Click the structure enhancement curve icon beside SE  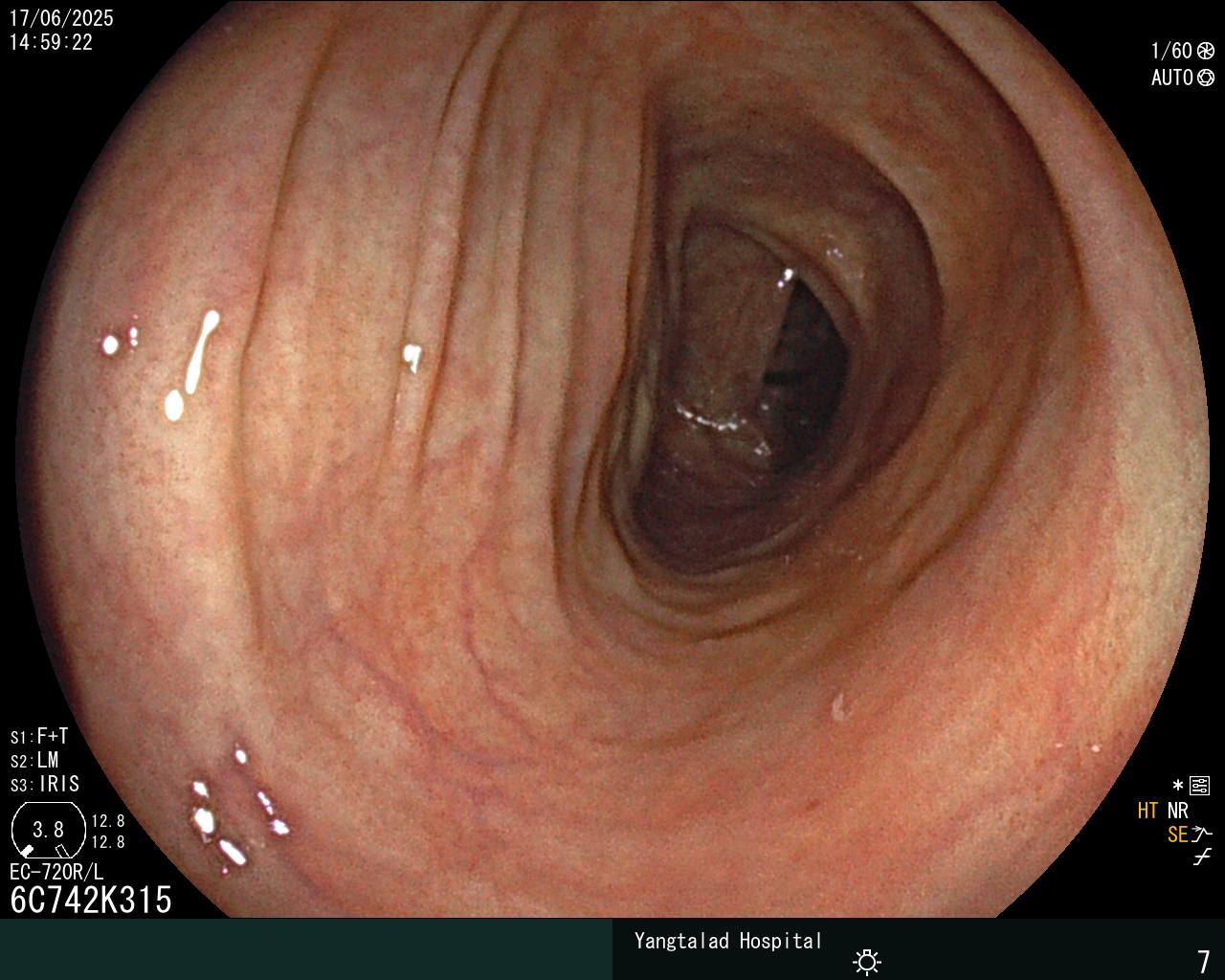pos(1202,835)
